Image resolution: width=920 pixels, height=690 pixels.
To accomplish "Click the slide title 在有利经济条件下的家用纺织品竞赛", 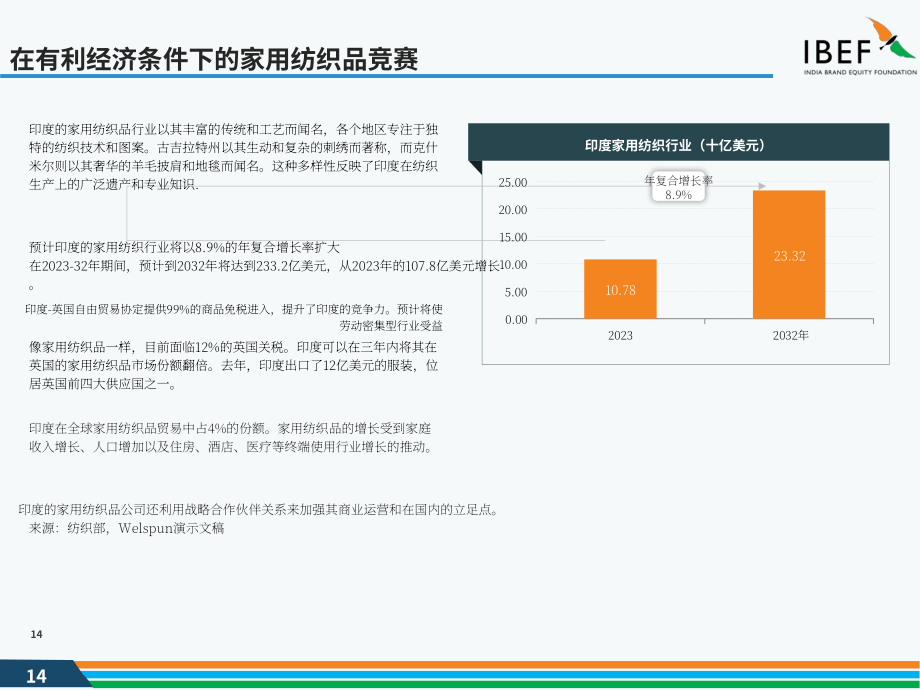I will (x=214, y=60).
